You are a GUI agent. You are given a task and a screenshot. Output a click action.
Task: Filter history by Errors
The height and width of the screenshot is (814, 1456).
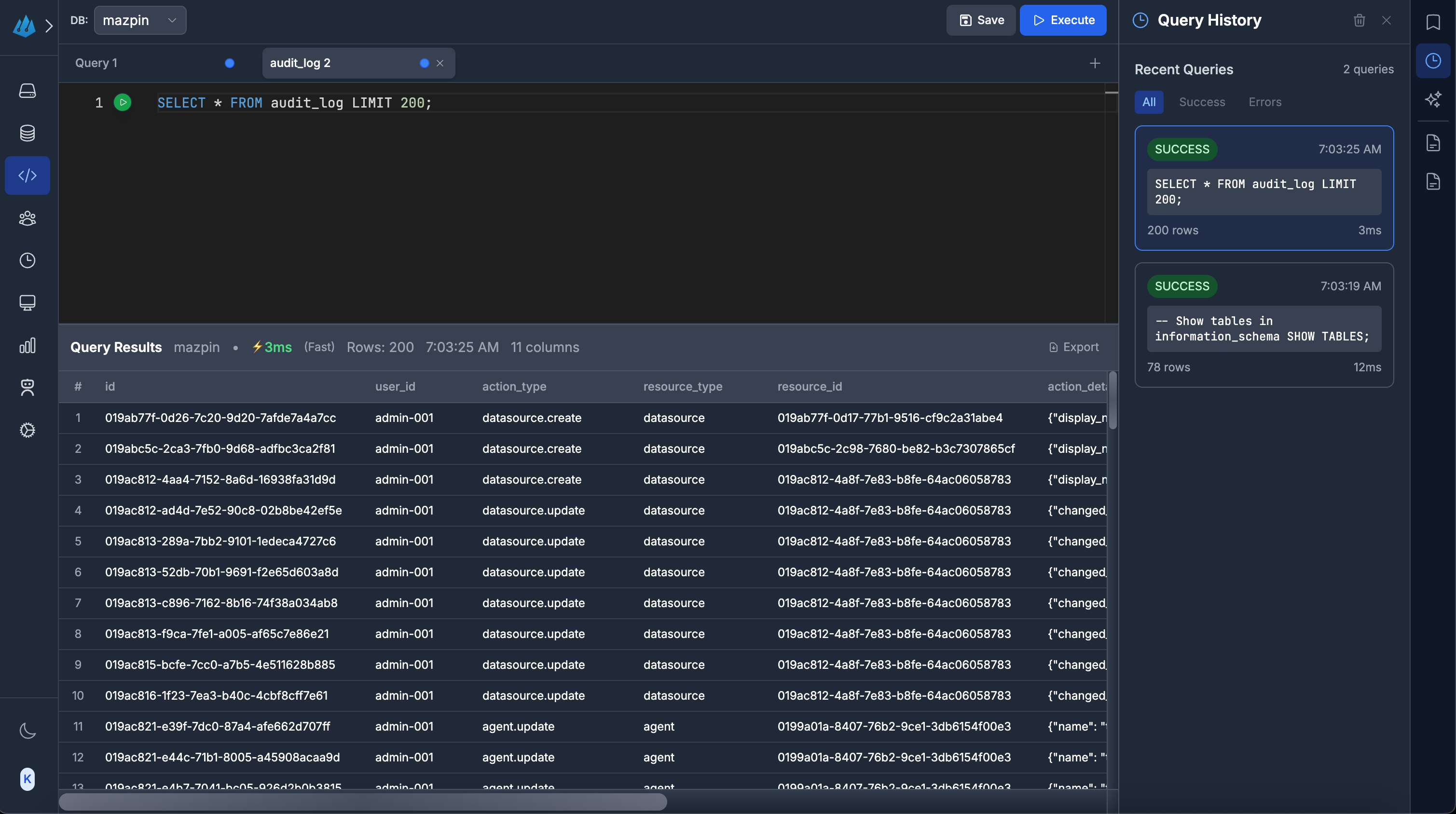pyautogui.click(x=1264, y=102)
